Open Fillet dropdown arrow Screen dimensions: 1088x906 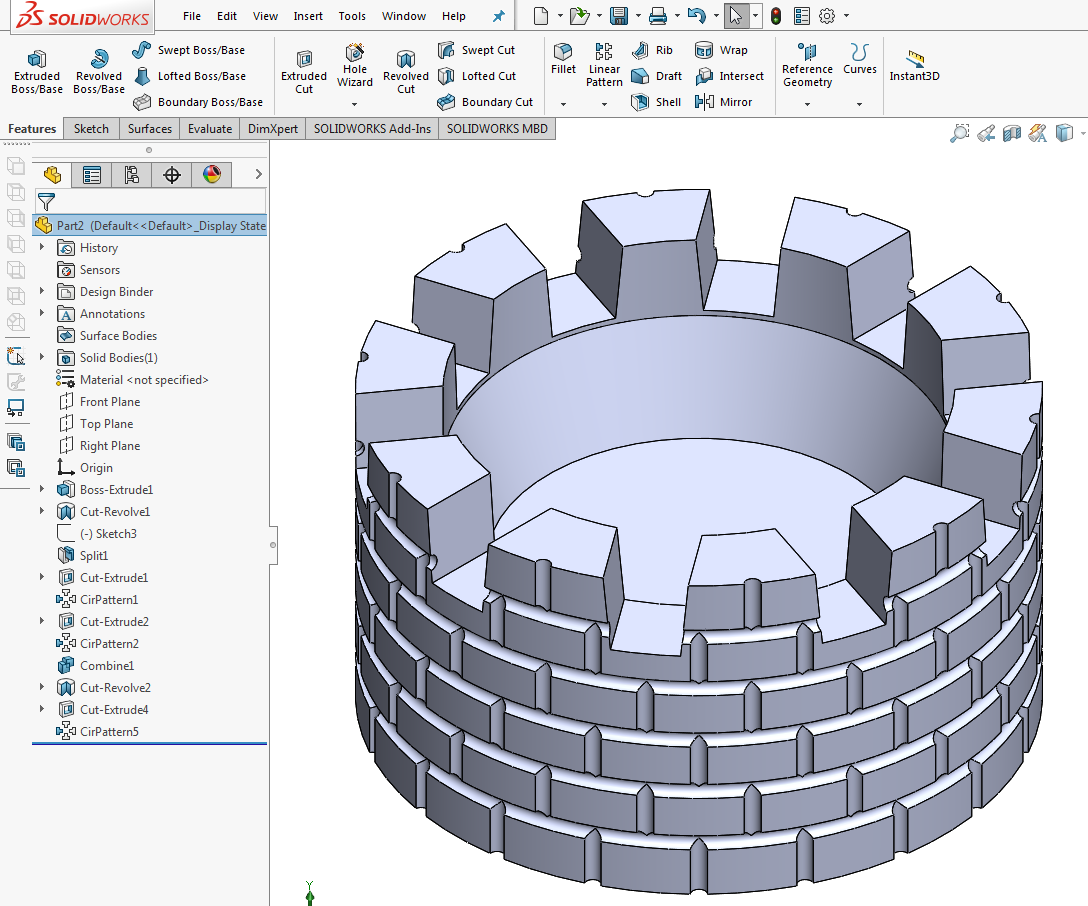[563, 104]
